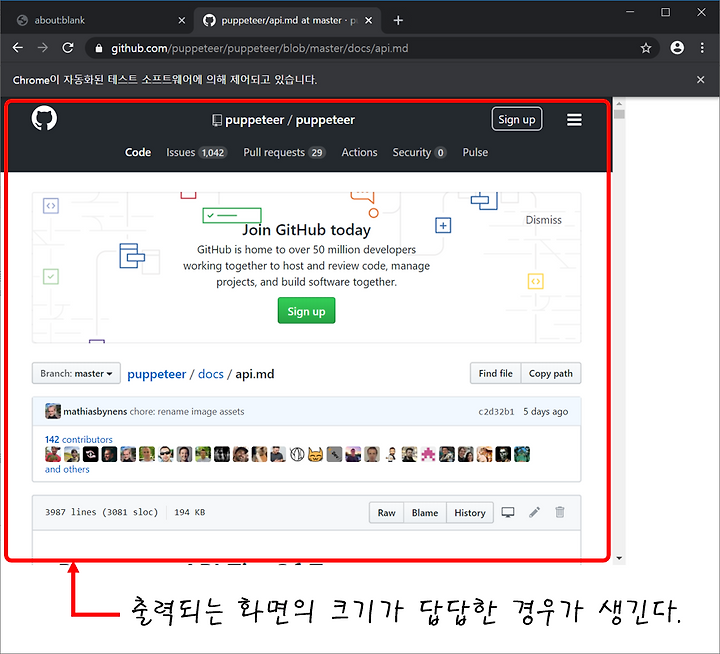Click the green Sign up button
720x654 pixels.
pyautogui.click(x=306, y=311)
